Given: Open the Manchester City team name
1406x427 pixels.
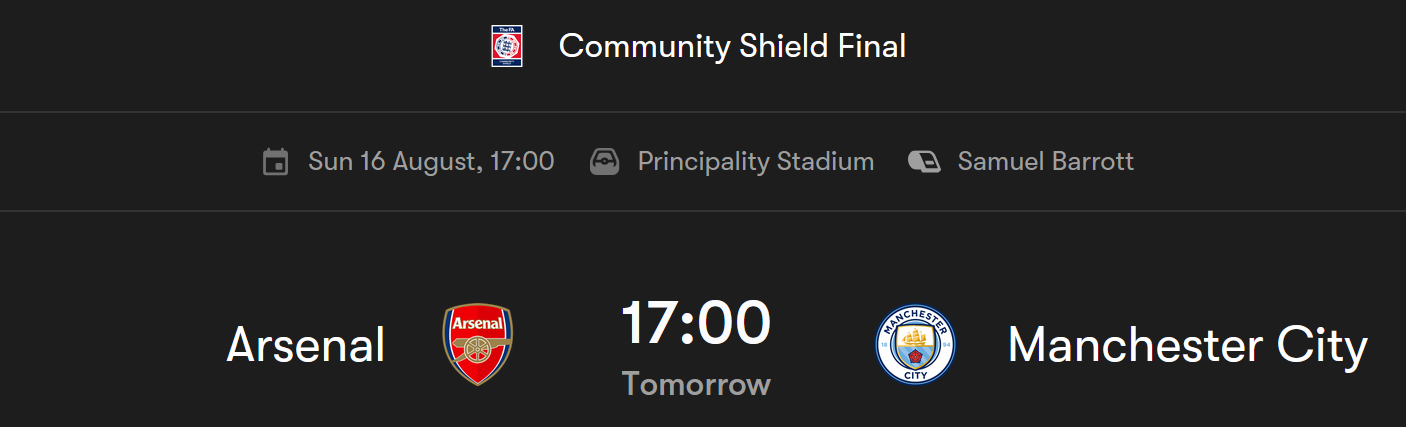Looking at the screenshot, I should point(1187,345).
